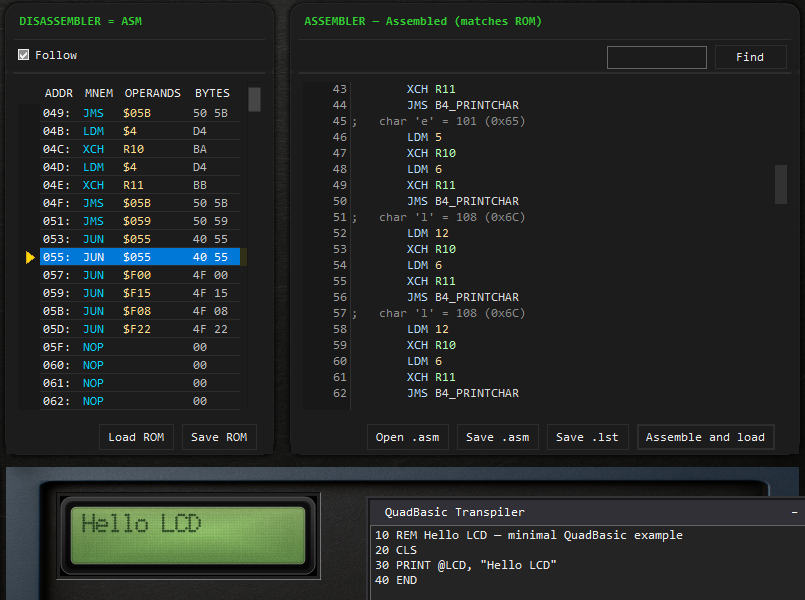Click the disassembler scrollbar
The width and height of the screenshot is (805, 600).
(253, 100)
